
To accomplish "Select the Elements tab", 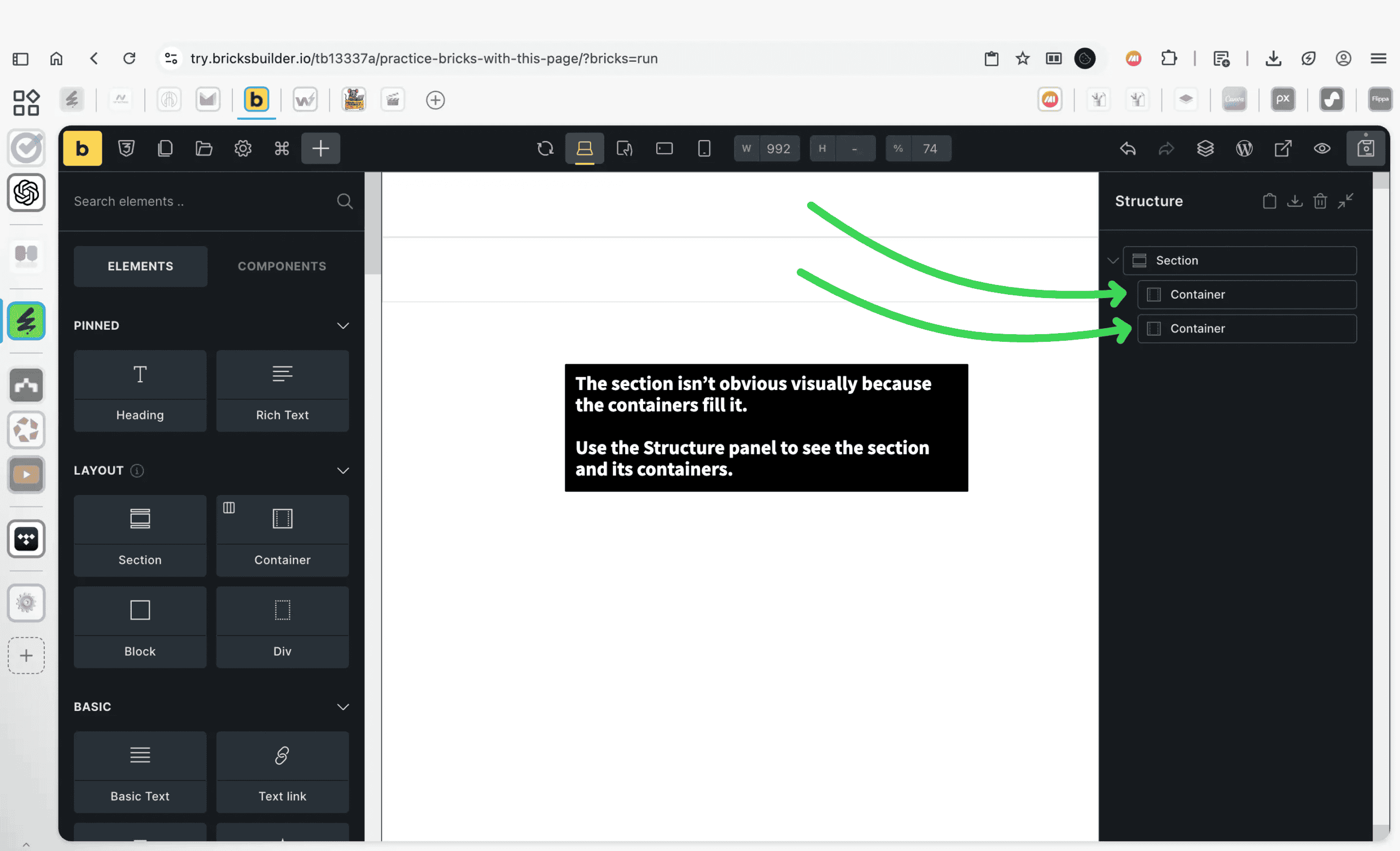I will (141, 266).
